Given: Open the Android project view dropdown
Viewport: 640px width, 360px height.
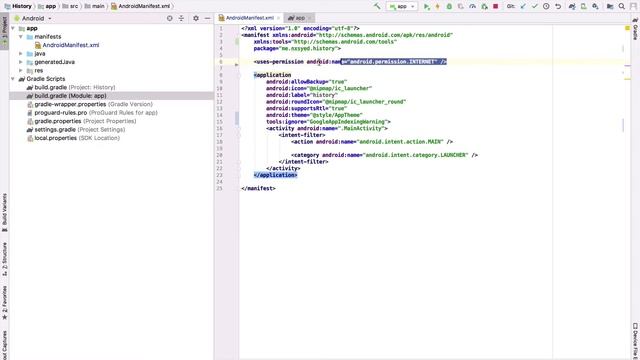Looking at the screenshot, I should [x=33, y=18].
